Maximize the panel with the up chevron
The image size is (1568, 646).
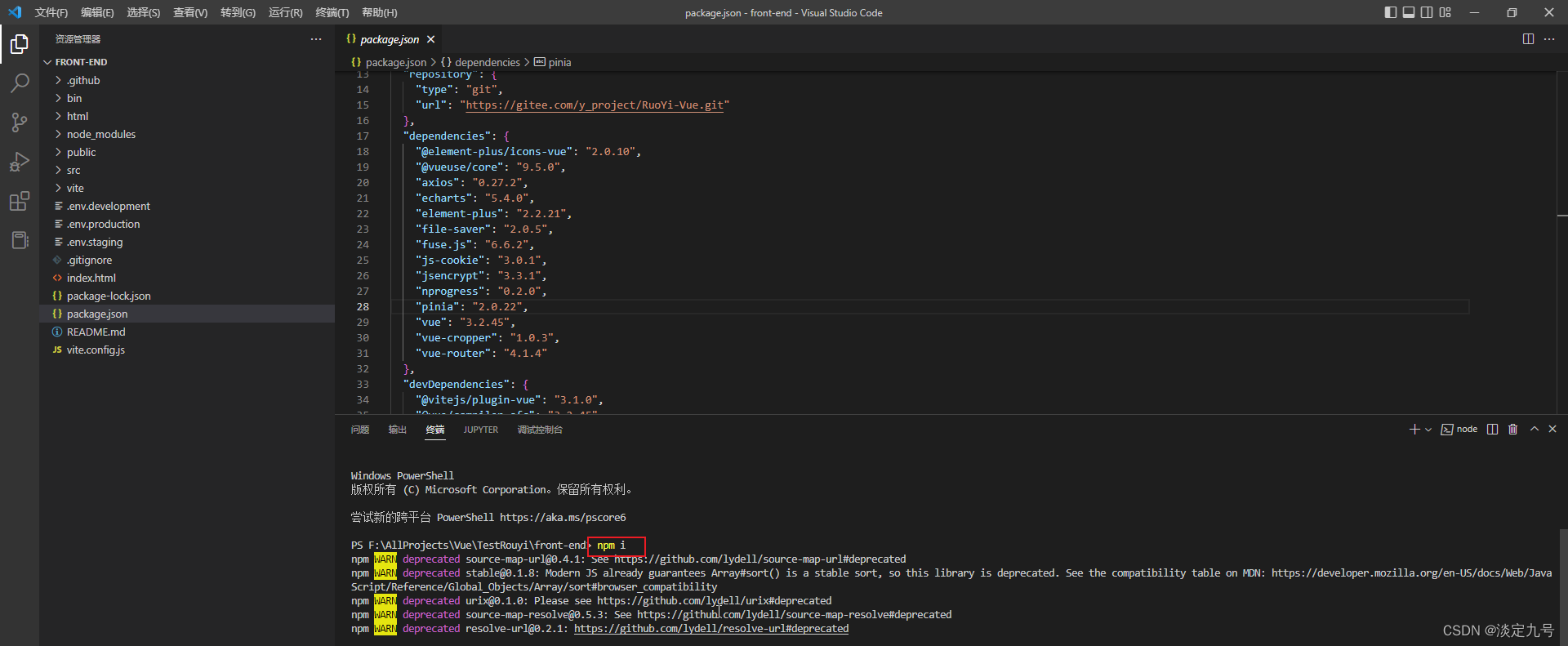click(x=1535, y=429)
